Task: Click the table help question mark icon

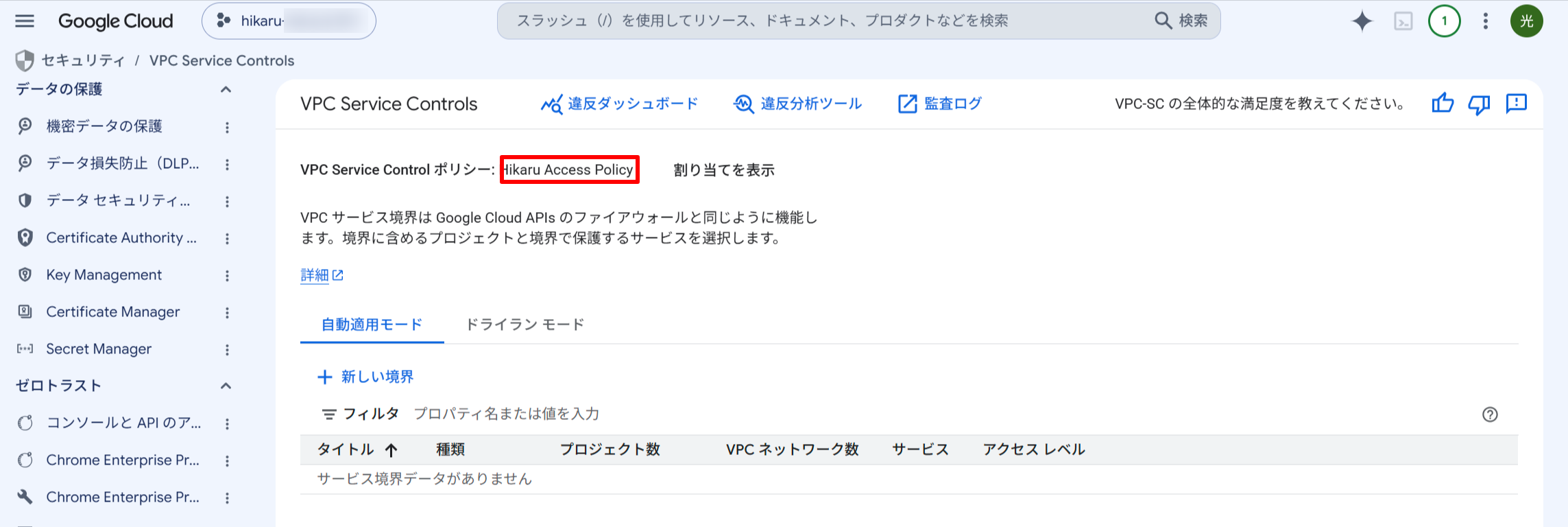Action: [x=1490, y=414]
